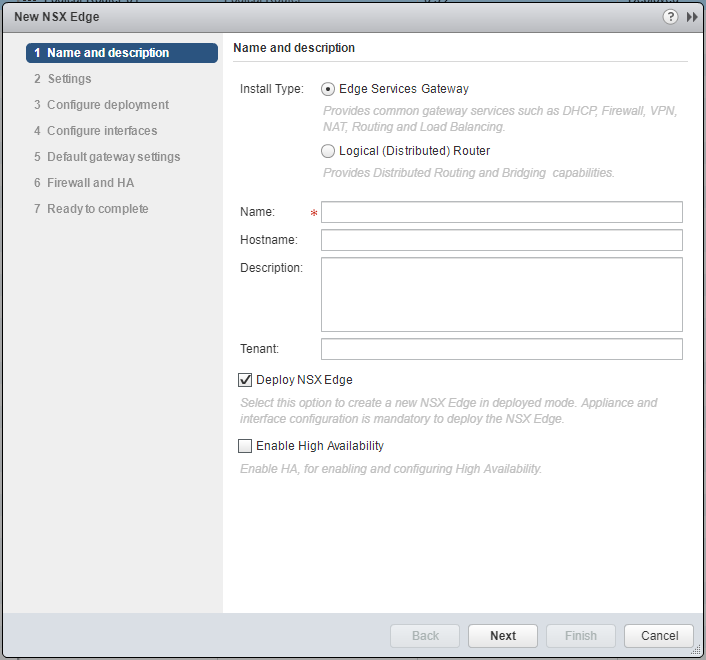This screenshot has height=660, width=706.
Task: Open step 5 Default gateway settings
Action: (113, 157)
